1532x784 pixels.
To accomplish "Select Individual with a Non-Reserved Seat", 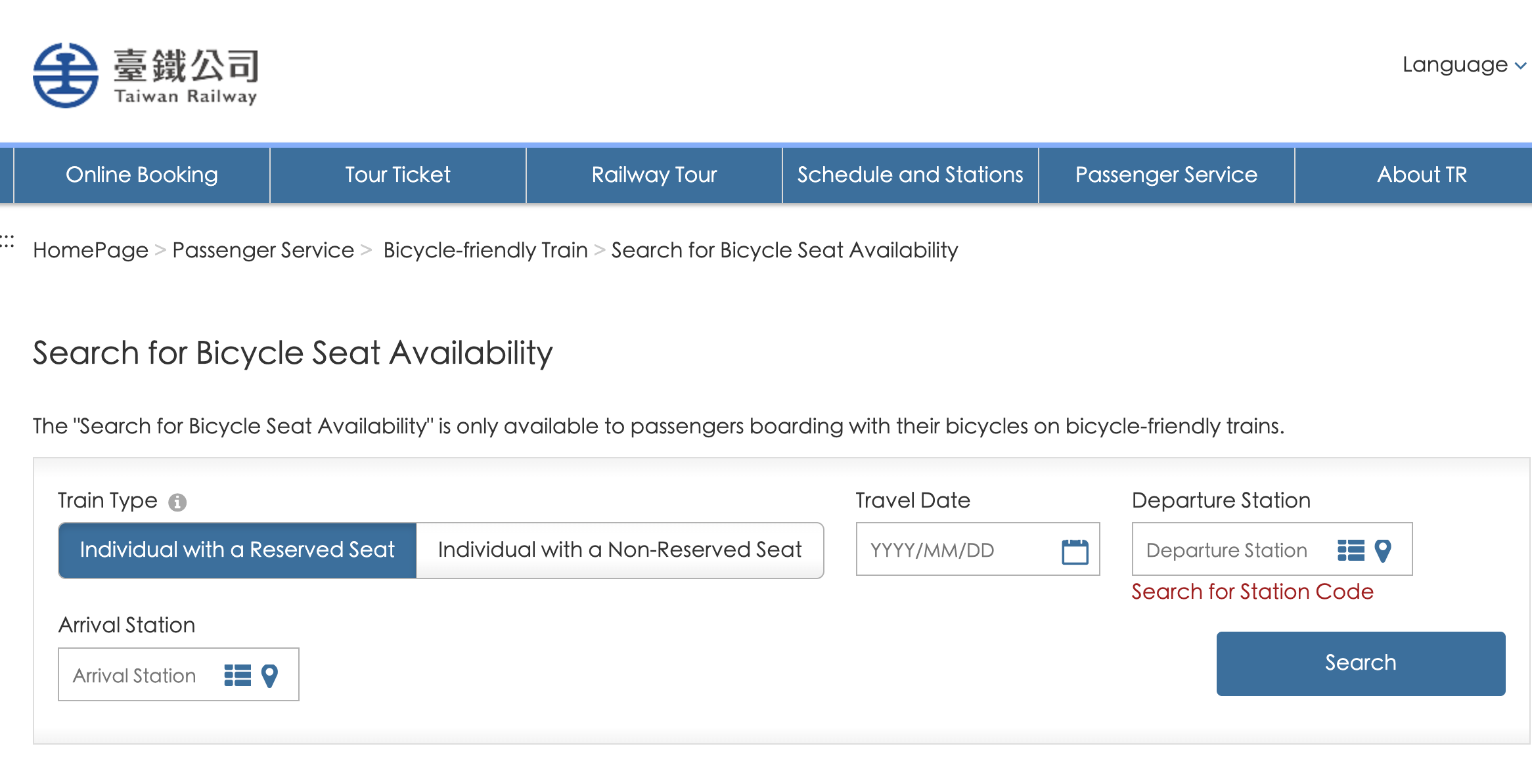I will (x=620, y=550).
